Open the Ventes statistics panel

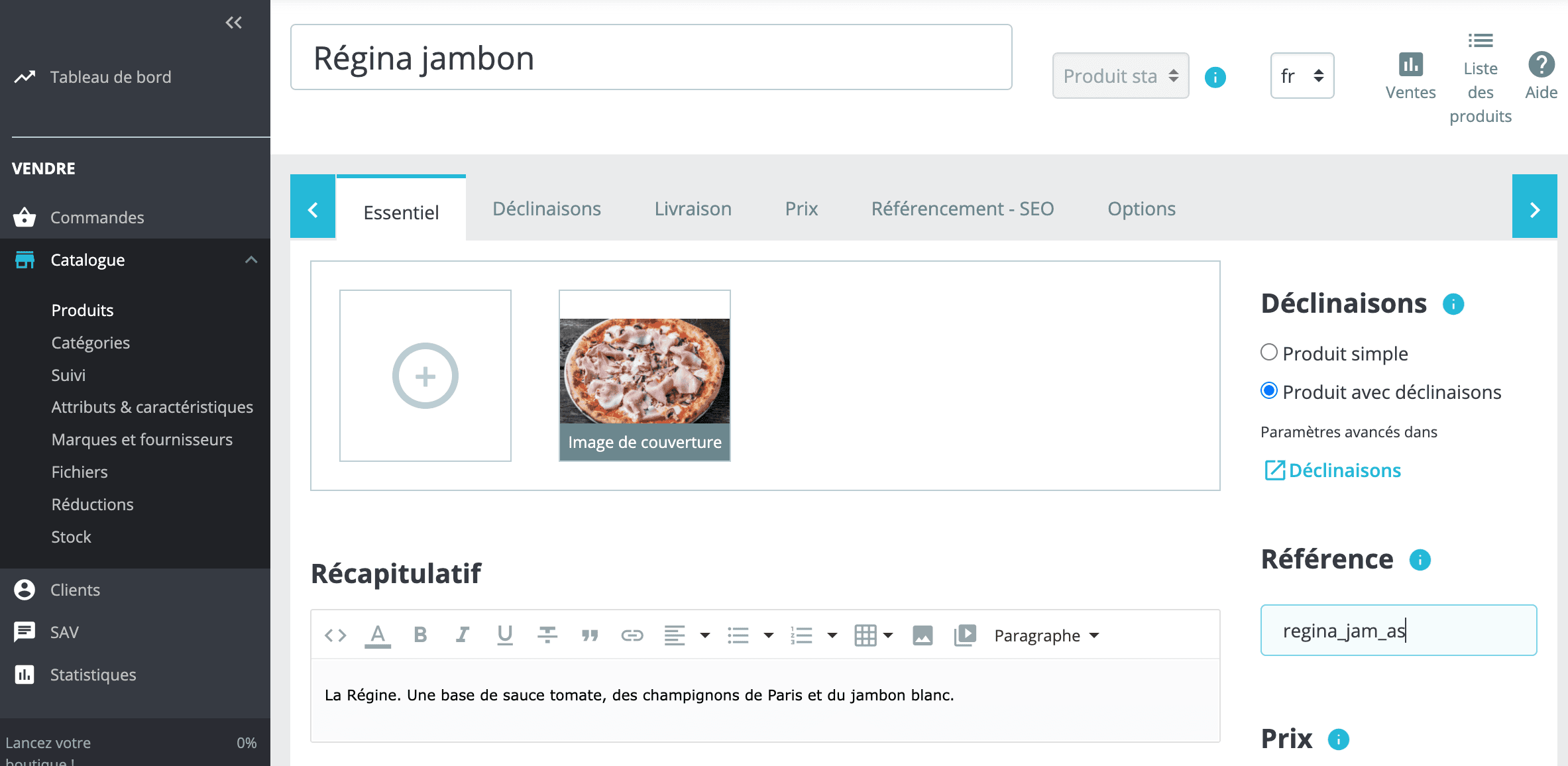click(x=1411, y=75)
